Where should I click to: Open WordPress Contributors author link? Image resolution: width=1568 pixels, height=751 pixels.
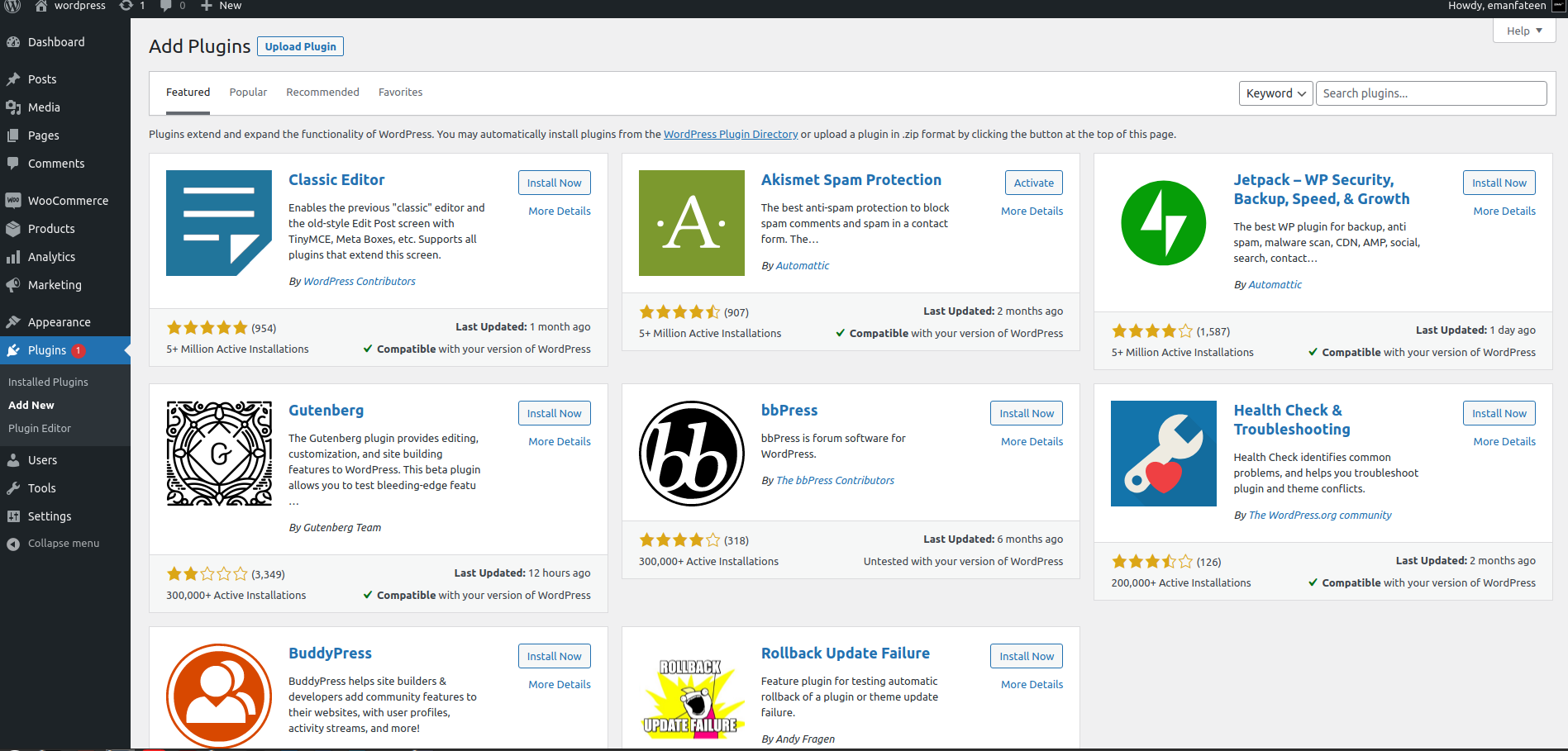(x=360, y=282)
